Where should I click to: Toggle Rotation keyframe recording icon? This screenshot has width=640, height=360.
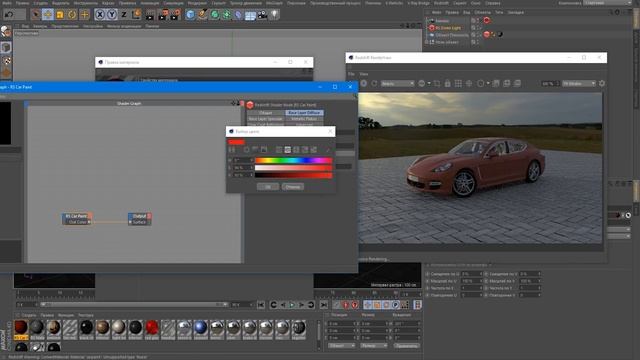(386, 305)
